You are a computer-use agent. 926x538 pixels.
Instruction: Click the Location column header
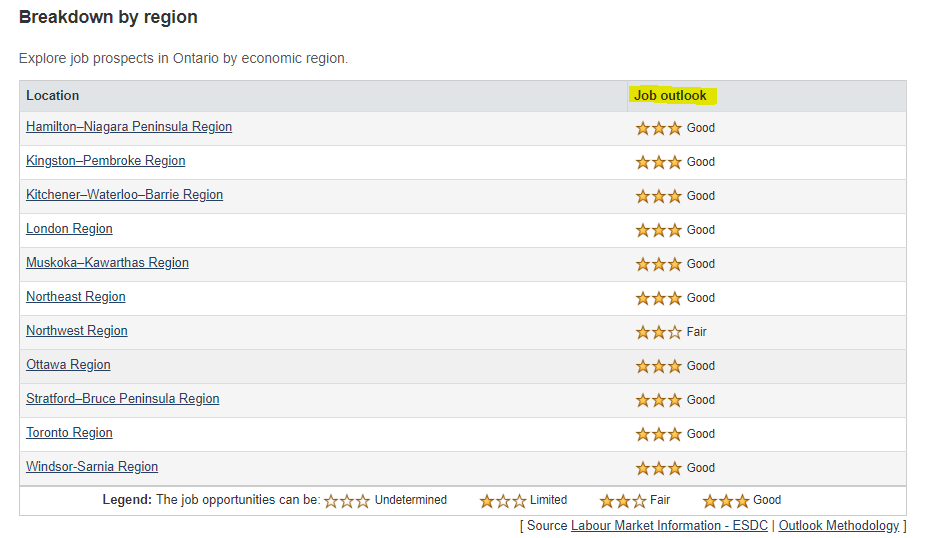[x=53, y=96]
